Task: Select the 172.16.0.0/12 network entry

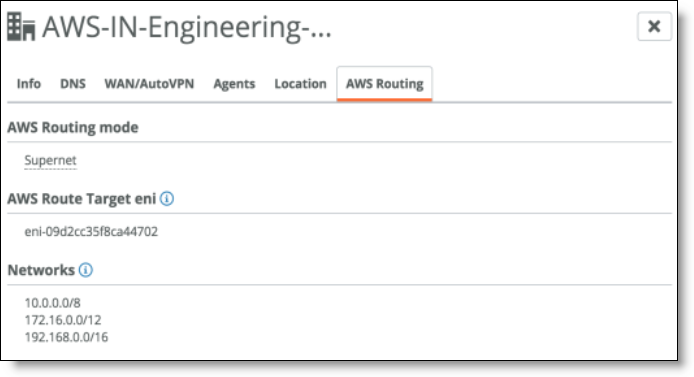Action: (63, 320)
